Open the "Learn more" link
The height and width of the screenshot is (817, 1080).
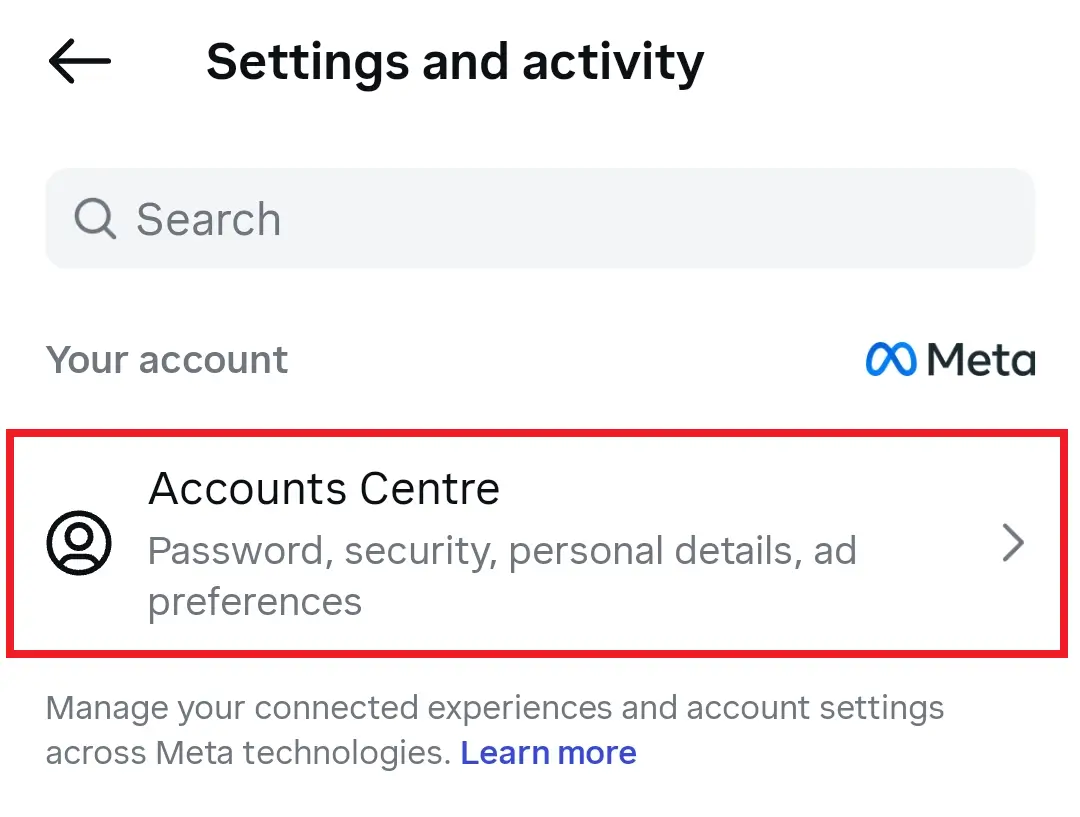click(548, 752)
